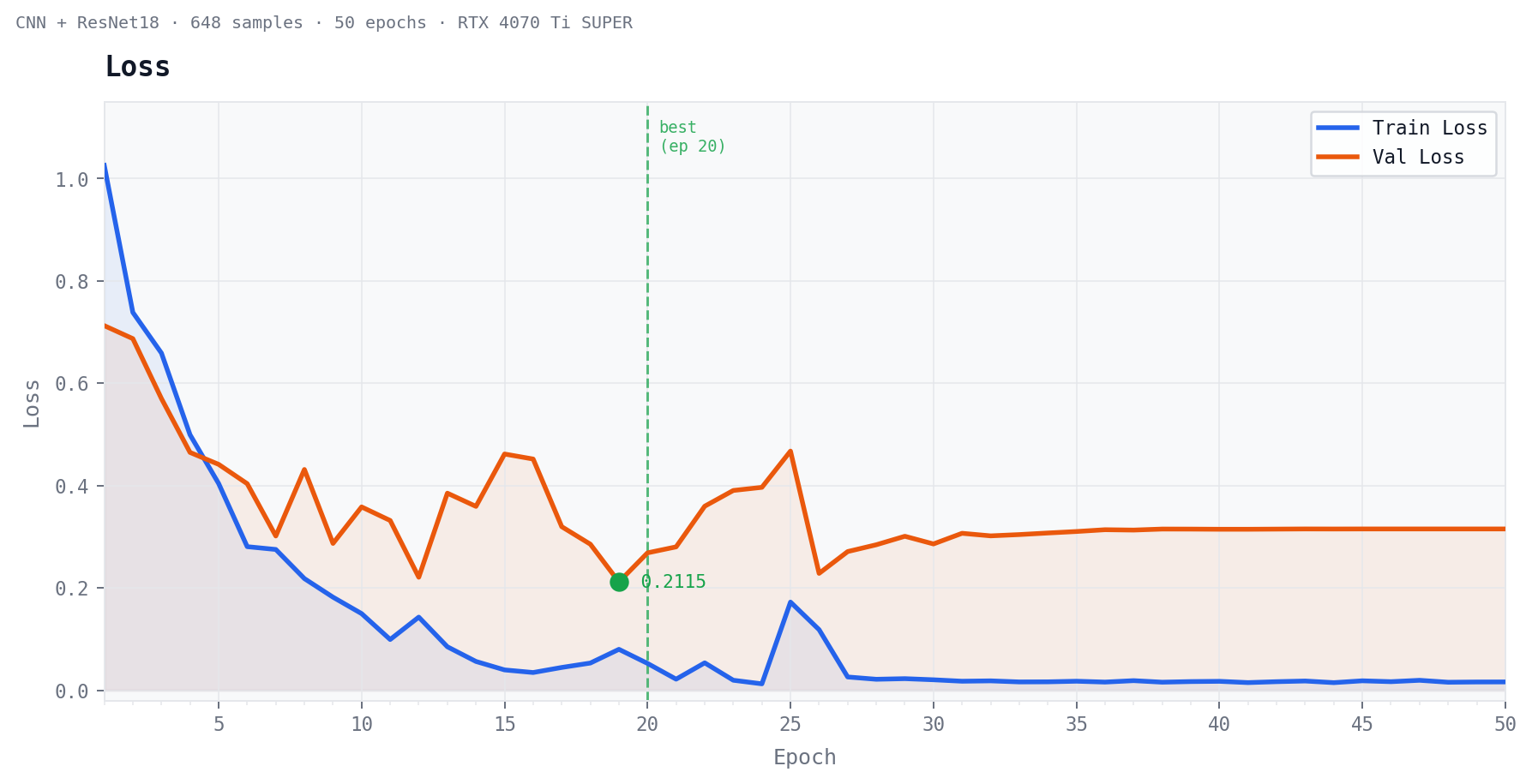Screen dimensions: 1532x784
Task: Click the Val Loss dip at epoch 12
Action: coord(418,577)
